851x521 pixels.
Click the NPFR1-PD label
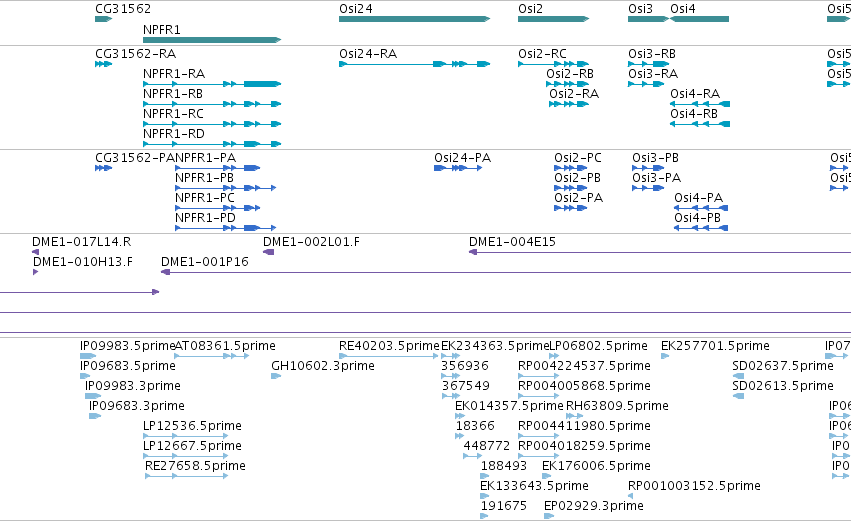[205, 218]
